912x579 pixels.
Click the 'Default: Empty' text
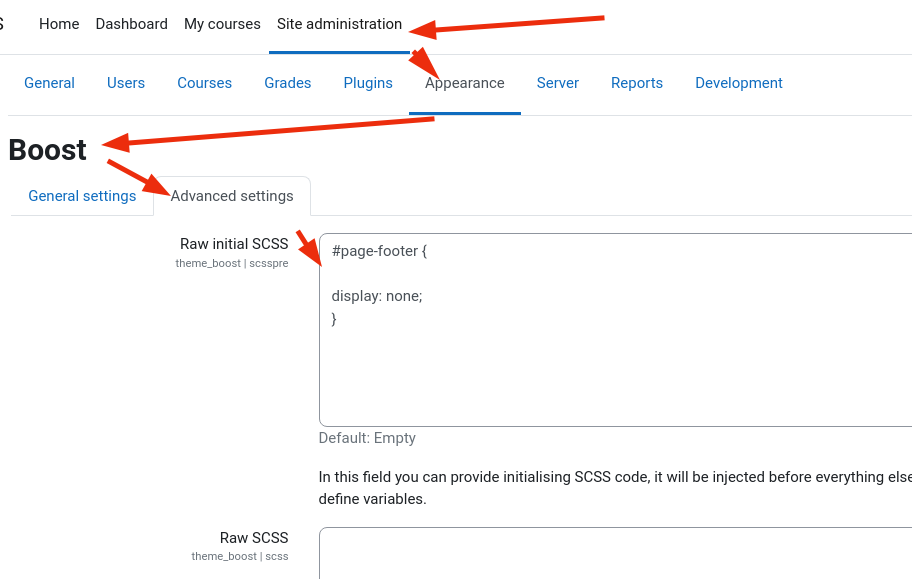click(x=367, y=438)
